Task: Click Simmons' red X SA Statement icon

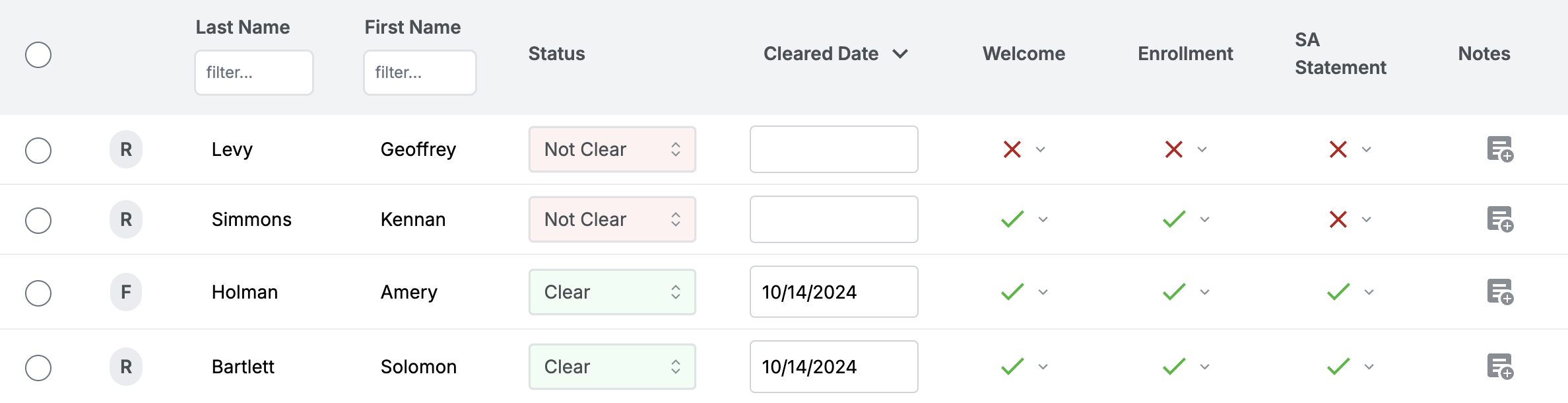Action: pyautogui.click(x=1338, y=219)
